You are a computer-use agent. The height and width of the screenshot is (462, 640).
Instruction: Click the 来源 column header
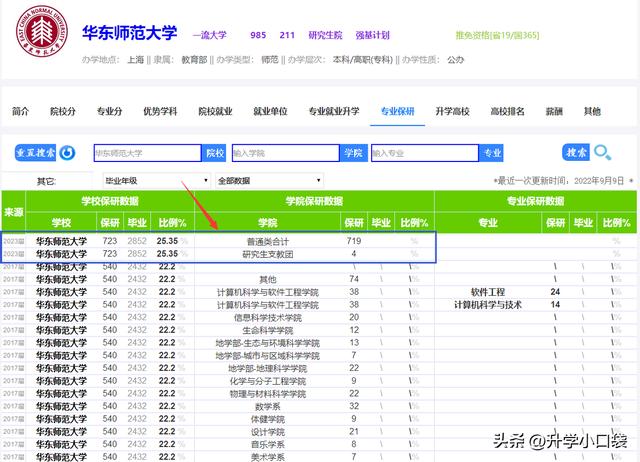13,212
